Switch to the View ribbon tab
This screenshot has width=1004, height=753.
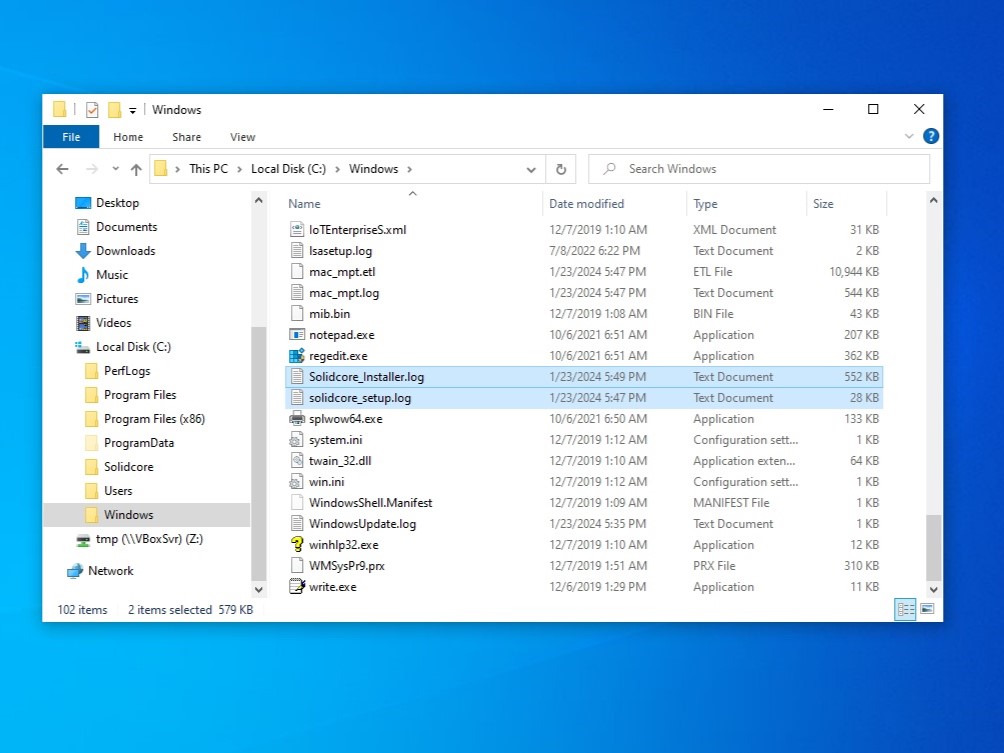coord(242,137)
